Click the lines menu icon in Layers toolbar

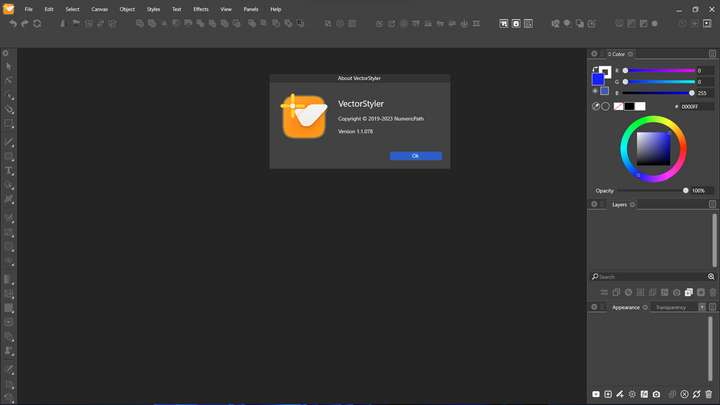coord(604,292)
